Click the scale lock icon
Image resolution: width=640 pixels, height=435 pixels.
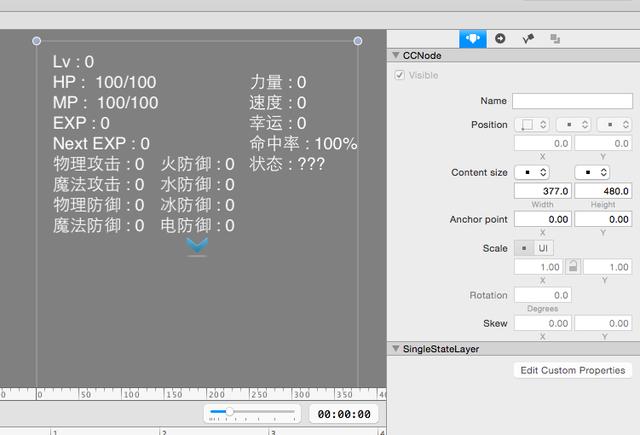[572, 267]
